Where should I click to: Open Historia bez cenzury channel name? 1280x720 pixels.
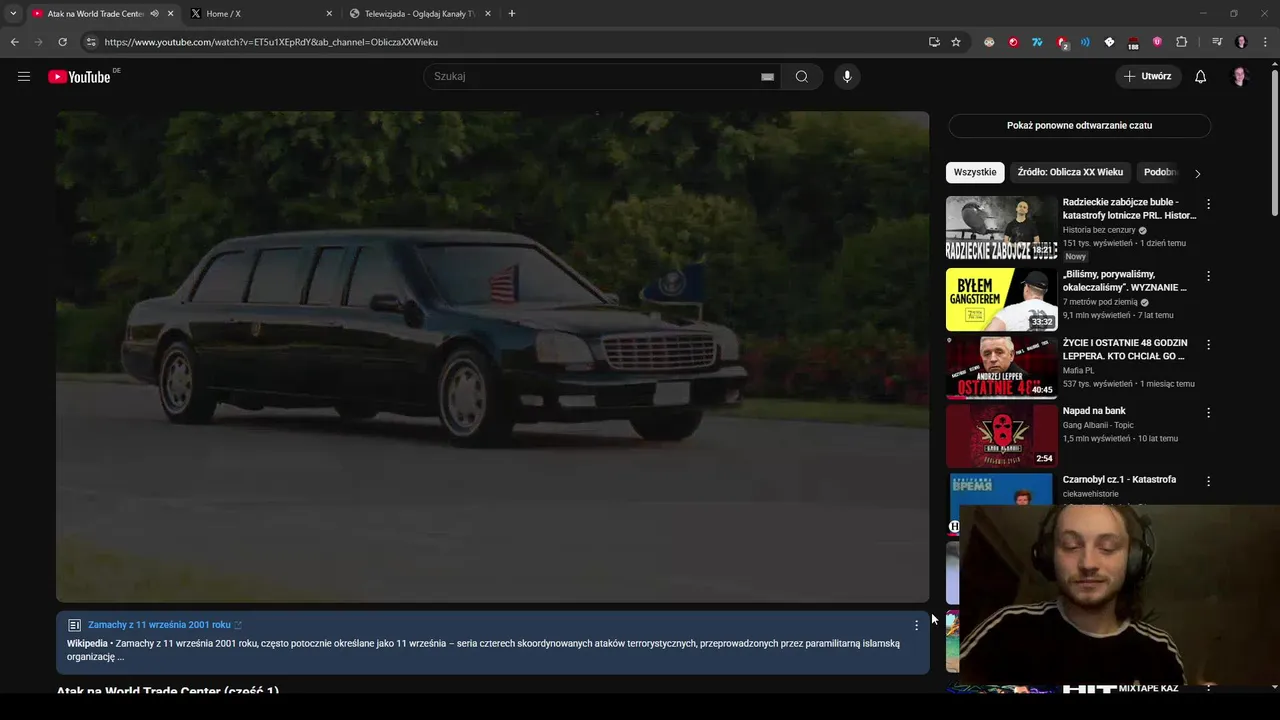click(x=1099, y=230)
